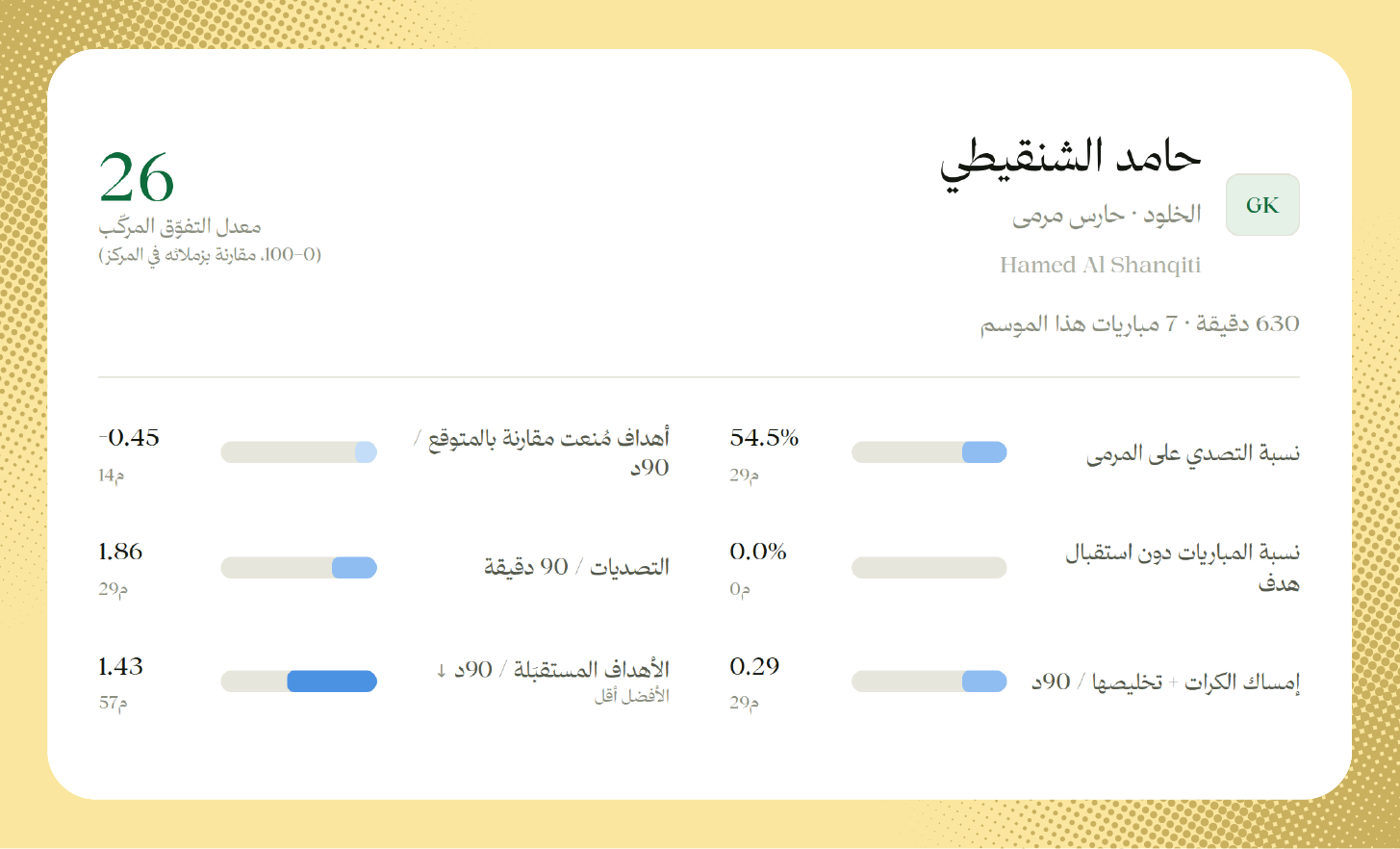Click the 630 دقيقة · 7 مباريات season summary
The width and height of the screenshot is (1400, 849).
point(1140,324)
